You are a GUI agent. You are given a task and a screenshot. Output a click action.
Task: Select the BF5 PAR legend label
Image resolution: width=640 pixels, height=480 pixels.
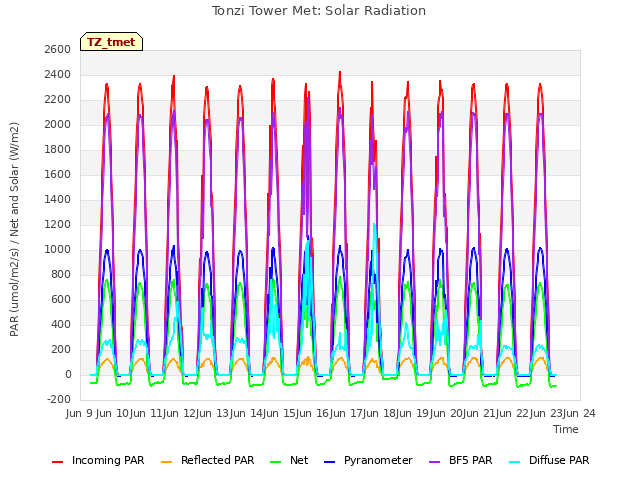[x=471, y=460]
